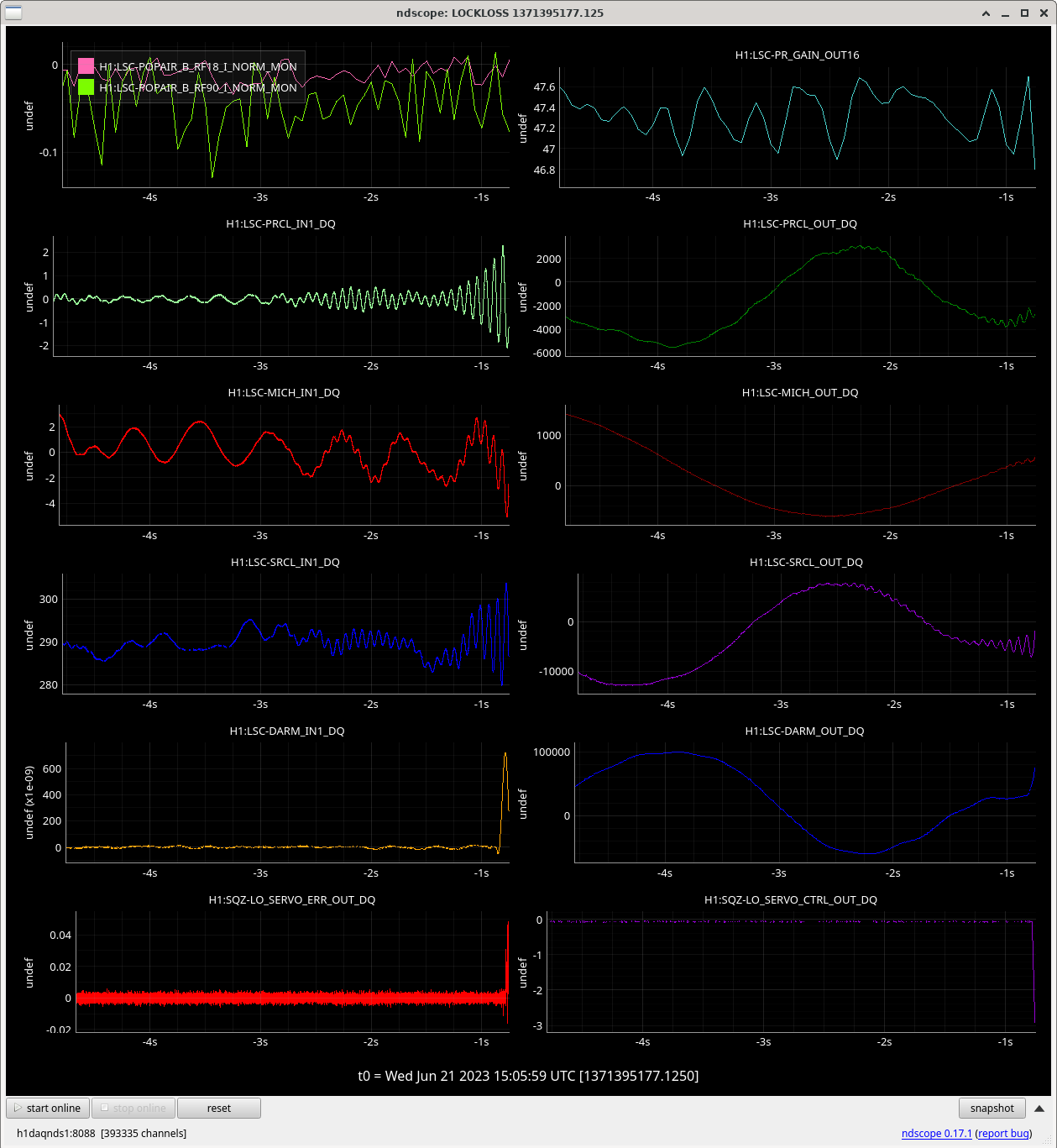
Task: Expand the panel arrow beside snapshot
Action: 1039,1108
